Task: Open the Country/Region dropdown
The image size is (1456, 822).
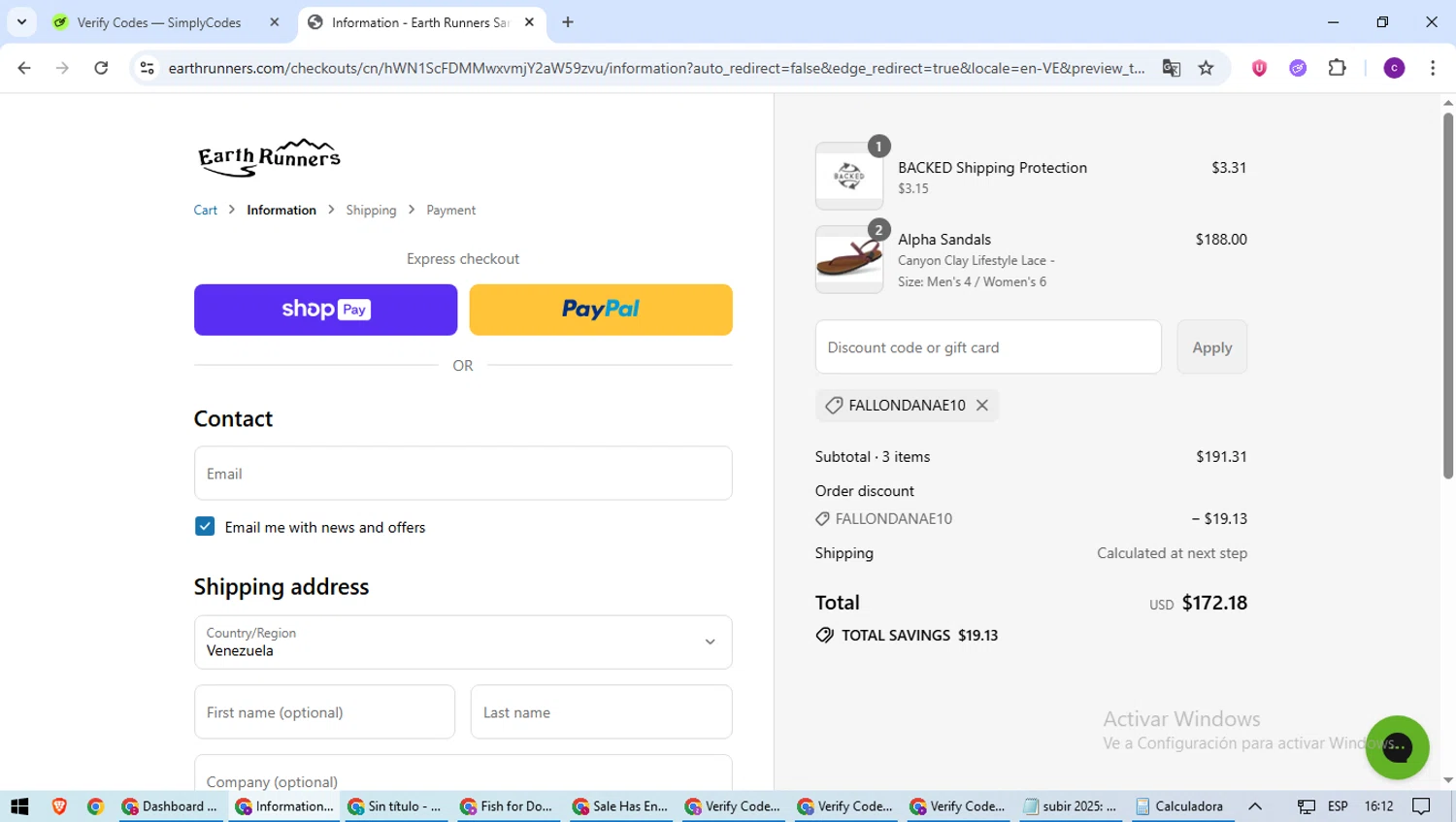Action: [463, 642]
